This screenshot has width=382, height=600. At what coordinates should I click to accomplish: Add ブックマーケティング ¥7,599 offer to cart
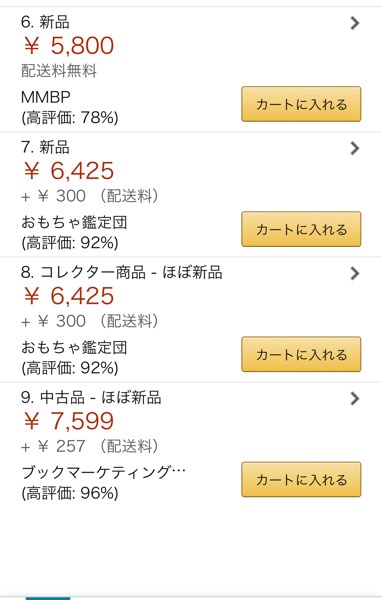(301, 479)
